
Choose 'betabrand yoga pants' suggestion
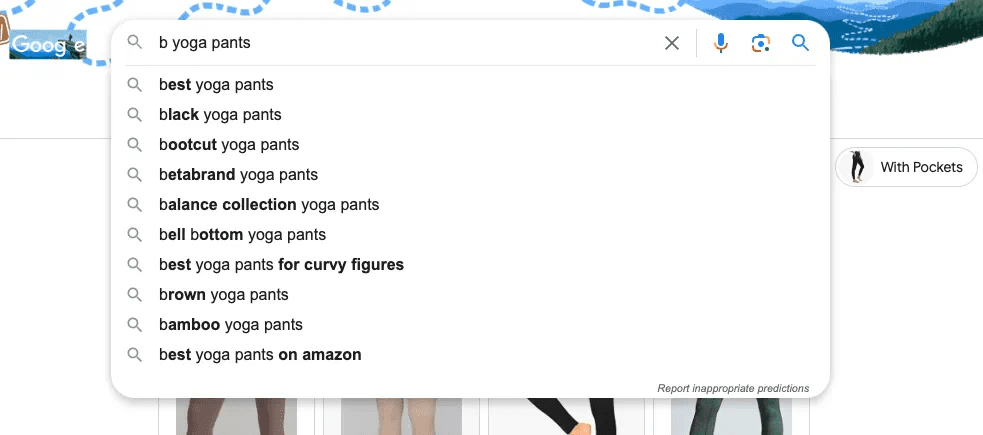(238, 175)
